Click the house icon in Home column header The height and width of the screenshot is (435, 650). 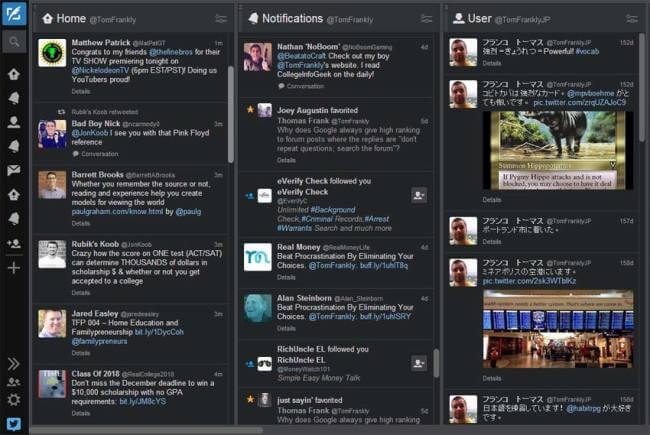click(x=48, y=18)
